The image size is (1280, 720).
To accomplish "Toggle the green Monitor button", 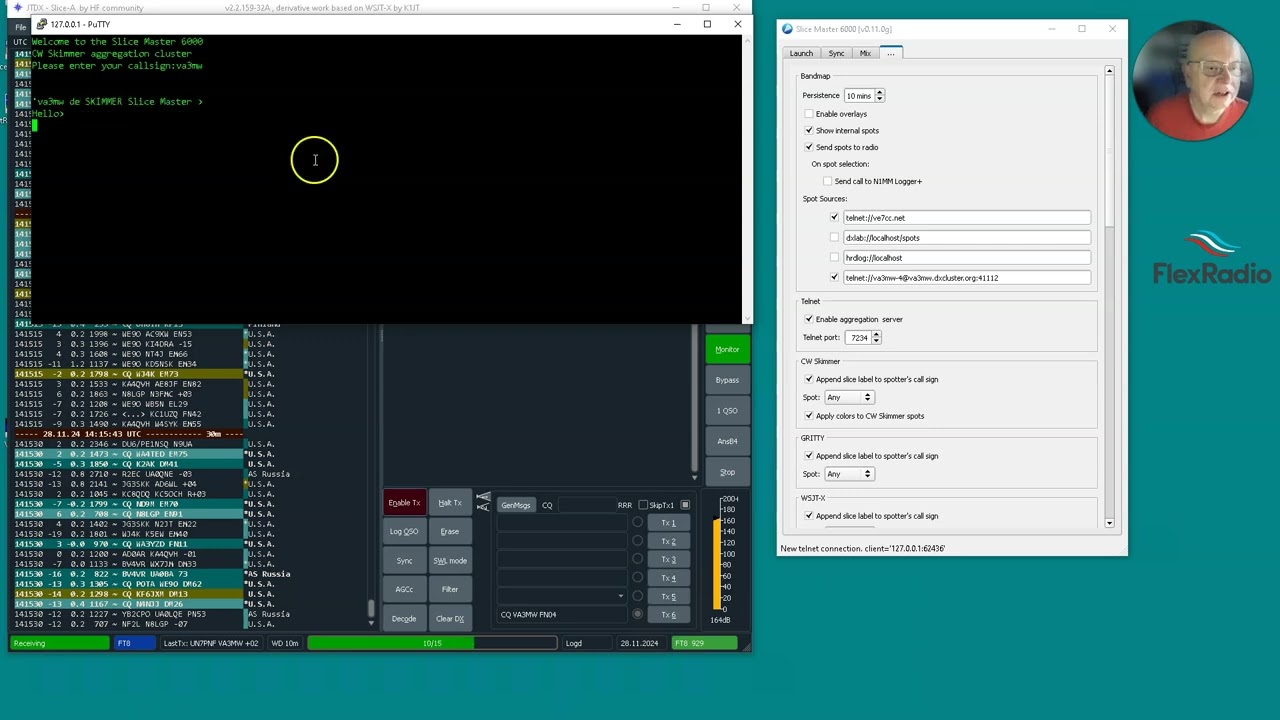I will click(x=727, y=350).
